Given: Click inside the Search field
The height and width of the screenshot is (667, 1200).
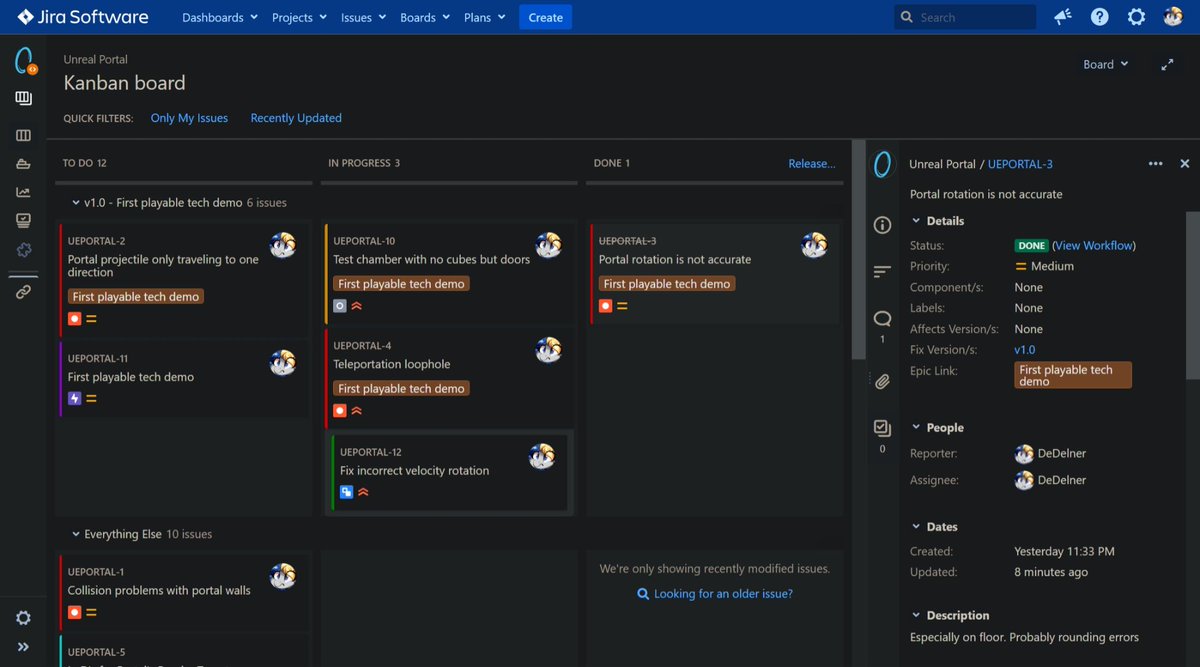Looking at the screenshot, I should pyautogui.click(x=965, y=17).
